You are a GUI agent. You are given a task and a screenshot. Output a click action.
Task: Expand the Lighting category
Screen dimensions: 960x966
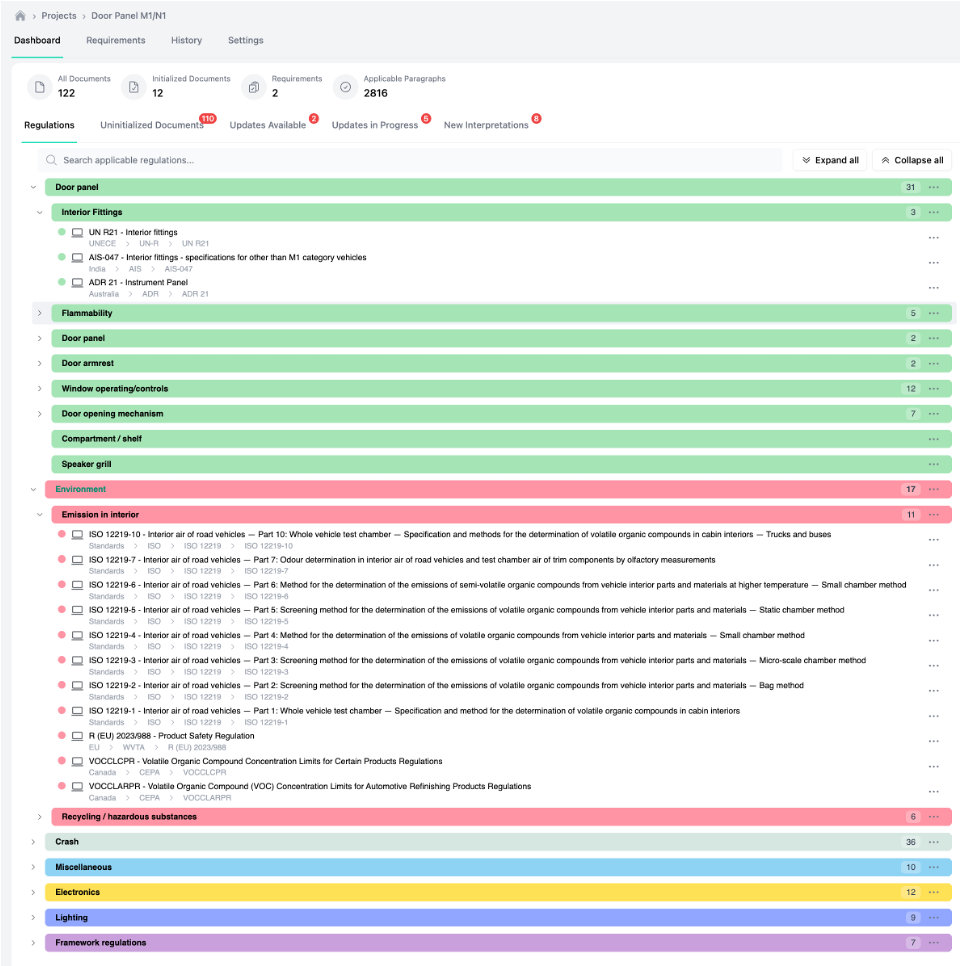click(33, 917)
